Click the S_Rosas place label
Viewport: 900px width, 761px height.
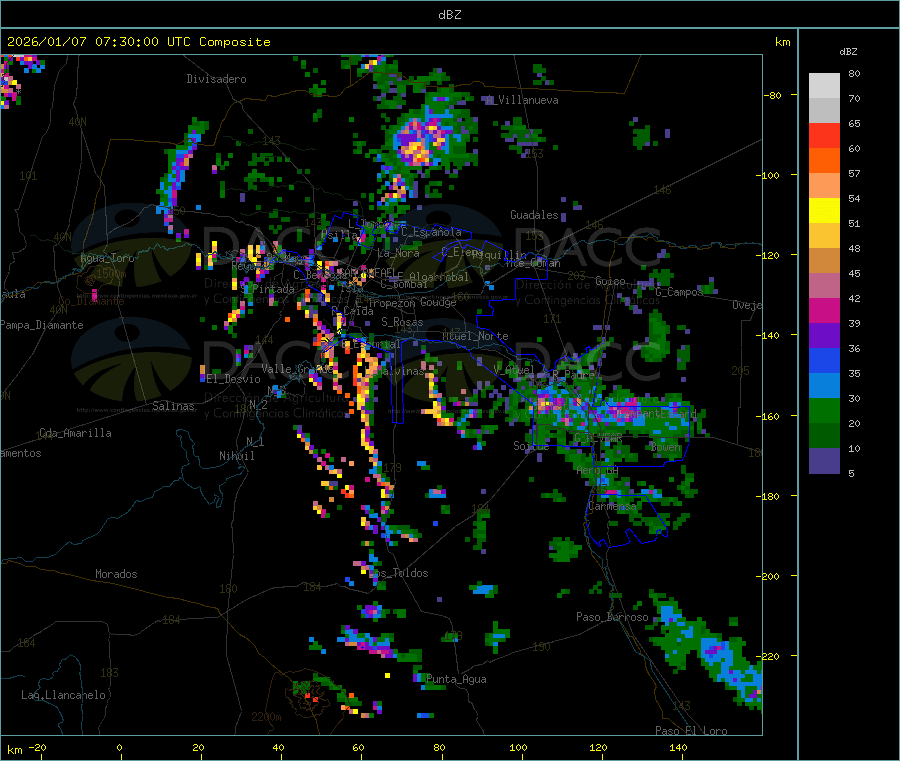click(402, 322)
